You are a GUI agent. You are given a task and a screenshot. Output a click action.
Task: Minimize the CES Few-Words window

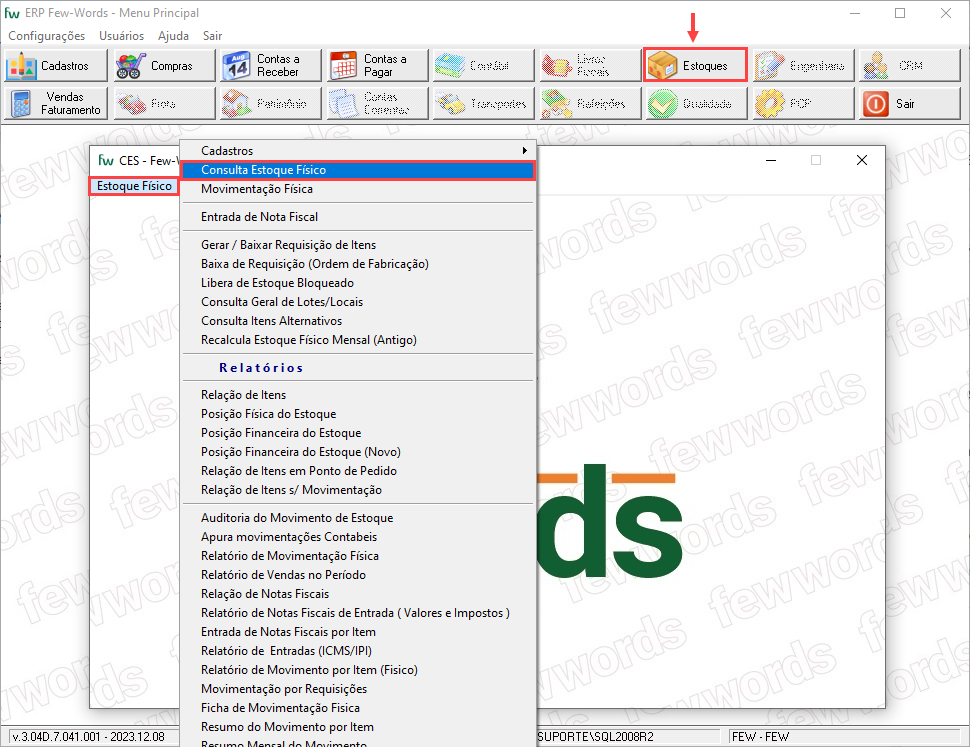point(771,160)
